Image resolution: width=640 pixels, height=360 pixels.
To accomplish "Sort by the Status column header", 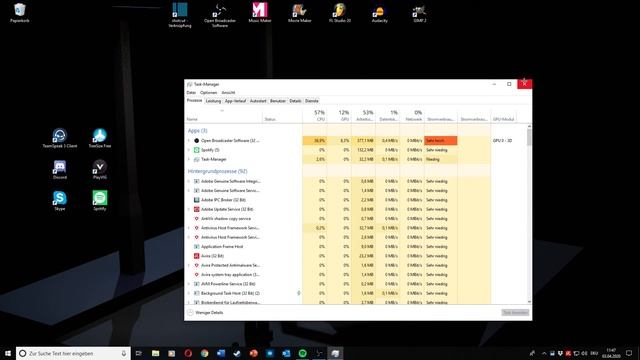I will pos(282,115).
